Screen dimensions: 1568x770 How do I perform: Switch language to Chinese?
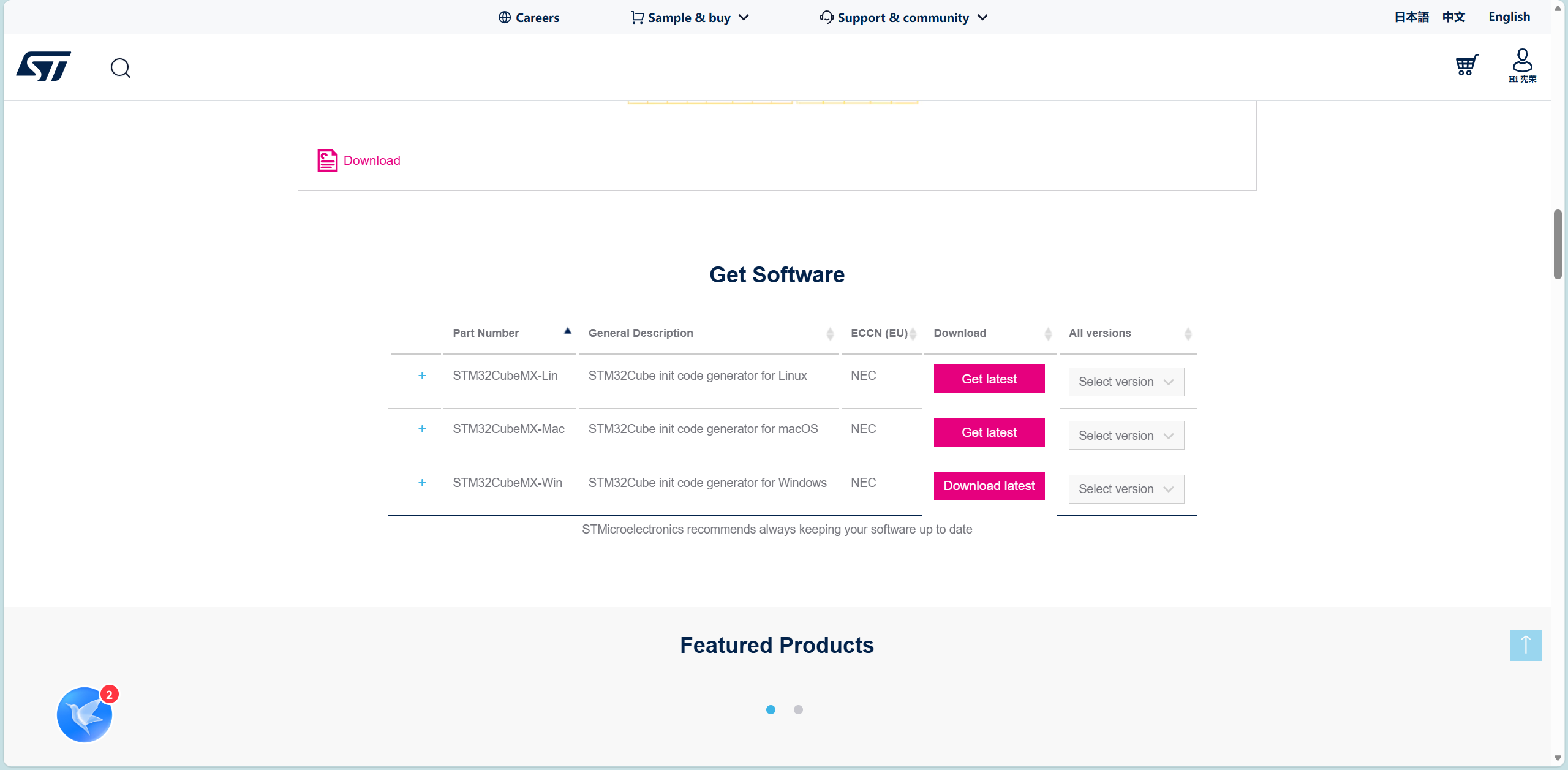pyautogui.click(x=1453, y=17)
